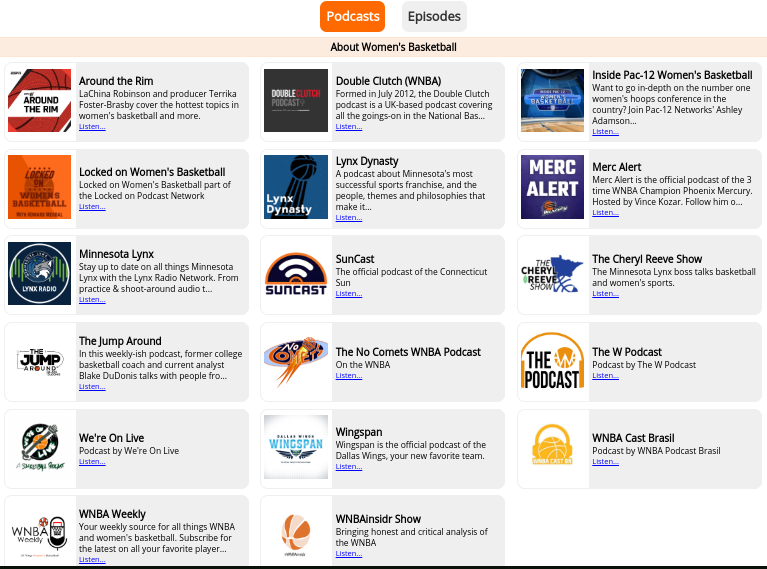
Task: Click Listen link under Around the Rim
Action: pos(92,127)
